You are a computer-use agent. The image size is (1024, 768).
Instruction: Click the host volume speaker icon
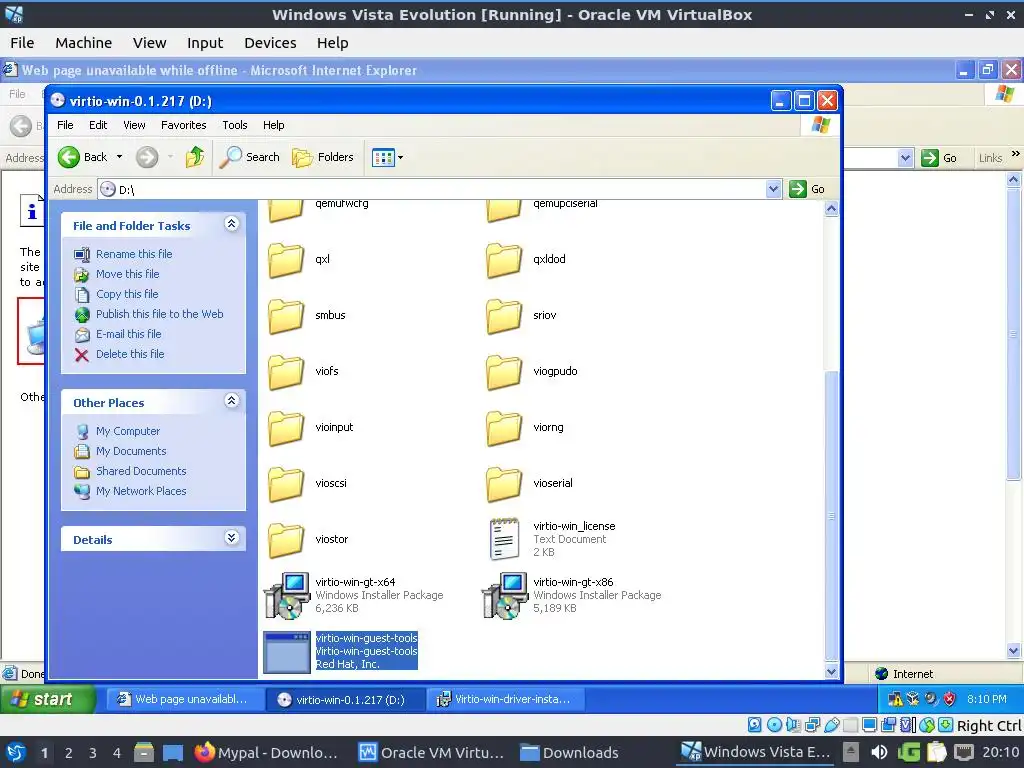coord(879,752)
